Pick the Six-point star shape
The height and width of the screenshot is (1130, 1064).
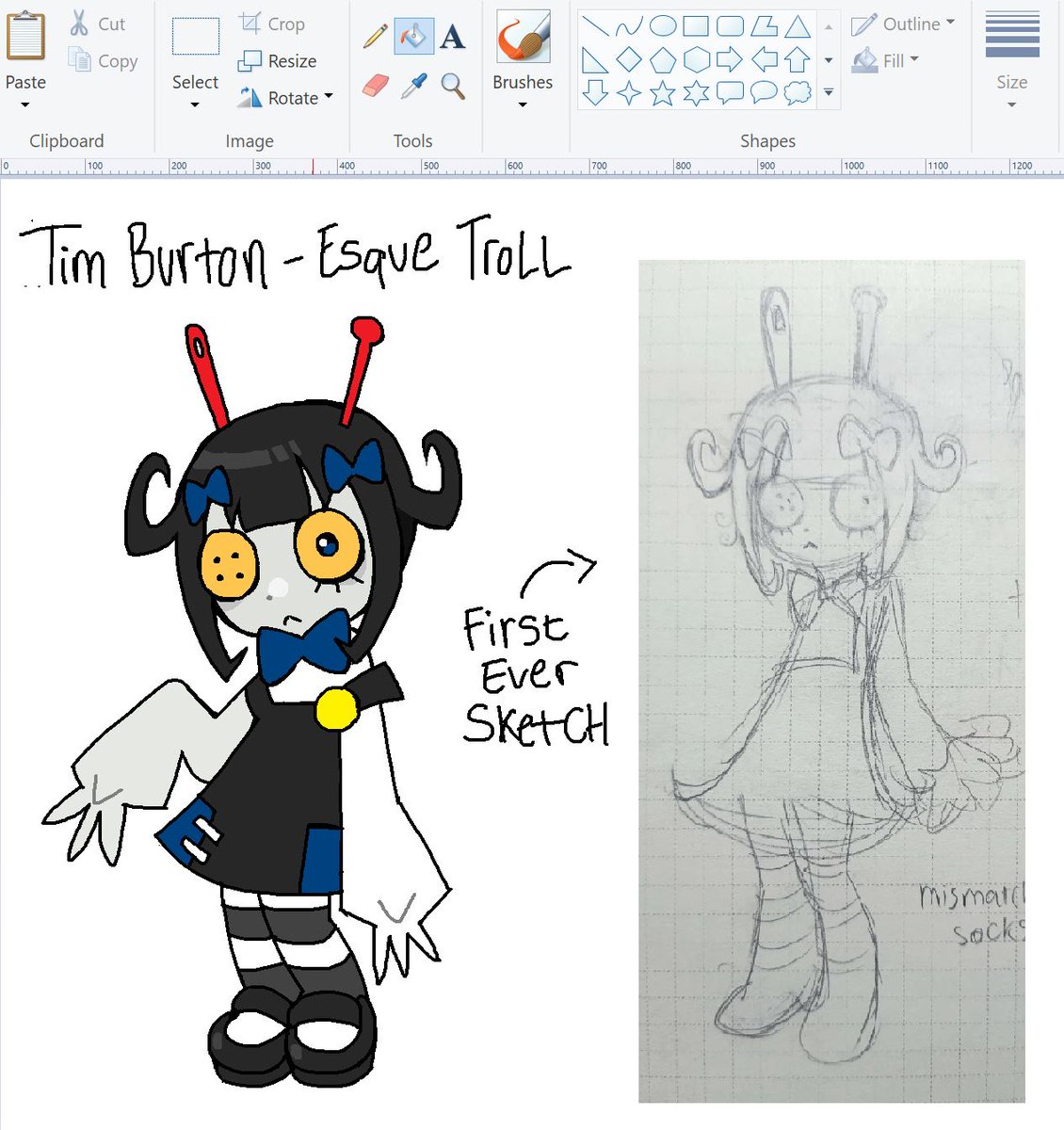[x=696, y=92]
